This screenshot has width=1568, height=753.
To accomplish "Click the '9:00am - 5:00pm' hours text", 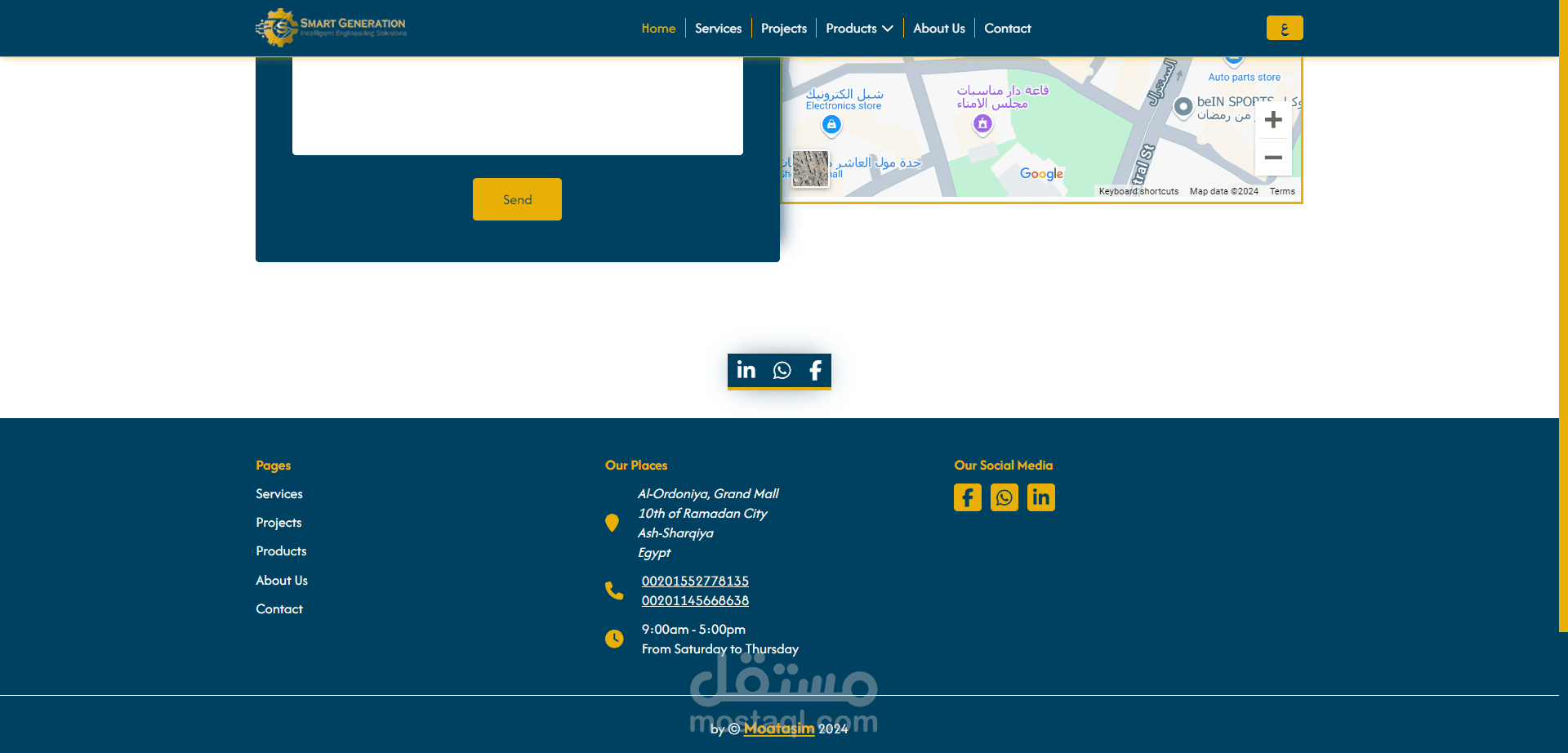I will click(x=693, y=630).
